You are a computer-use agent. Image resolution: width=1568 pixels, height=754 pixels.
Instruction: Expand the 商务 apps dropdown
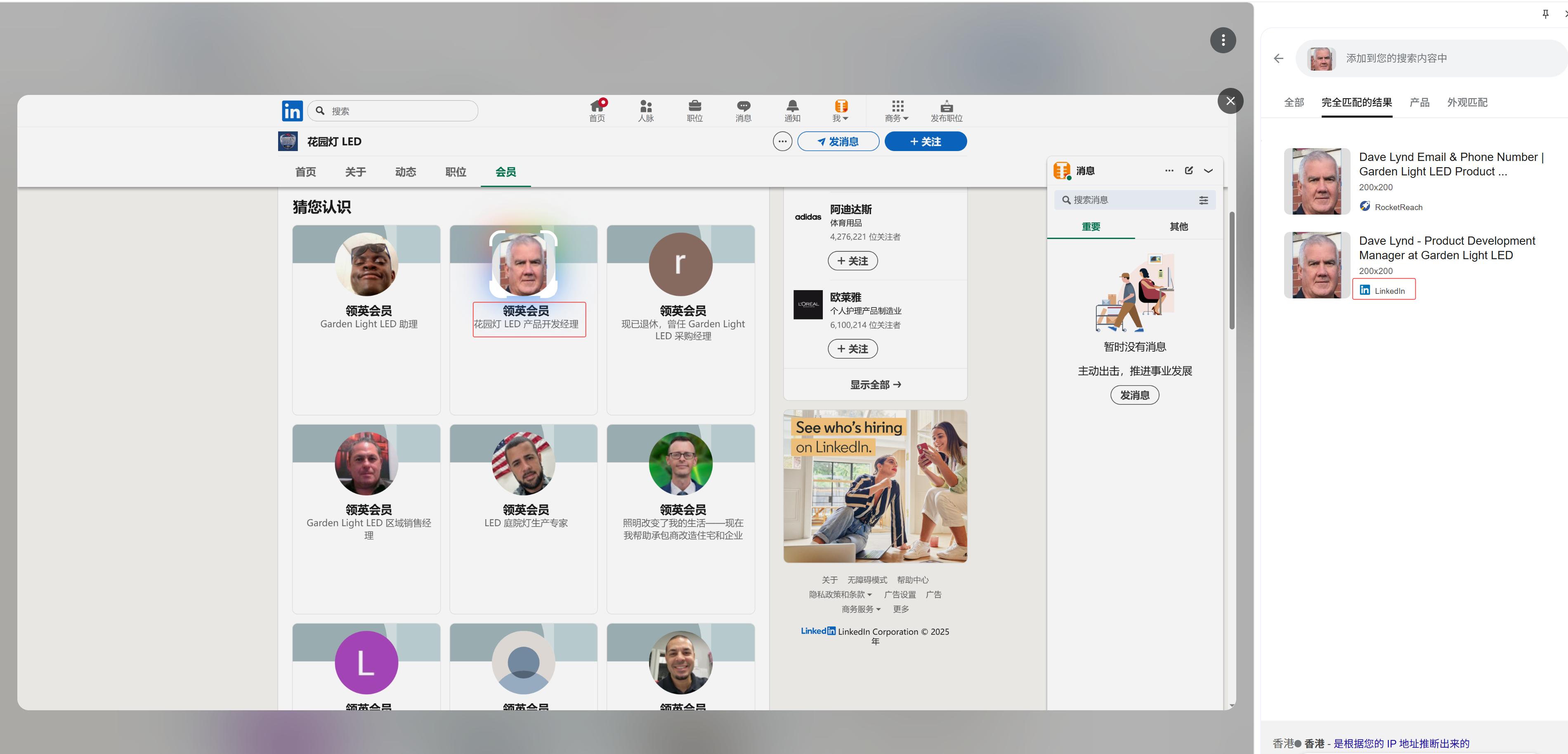tap(897, 111)
